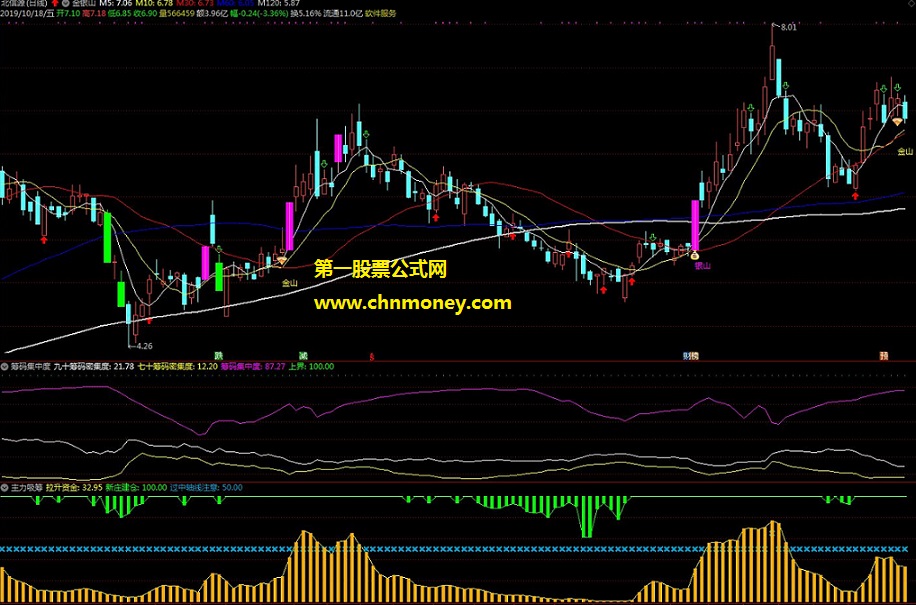Click the 开7.10 open price value
The image size is (916, 605).
coord(68,13)
